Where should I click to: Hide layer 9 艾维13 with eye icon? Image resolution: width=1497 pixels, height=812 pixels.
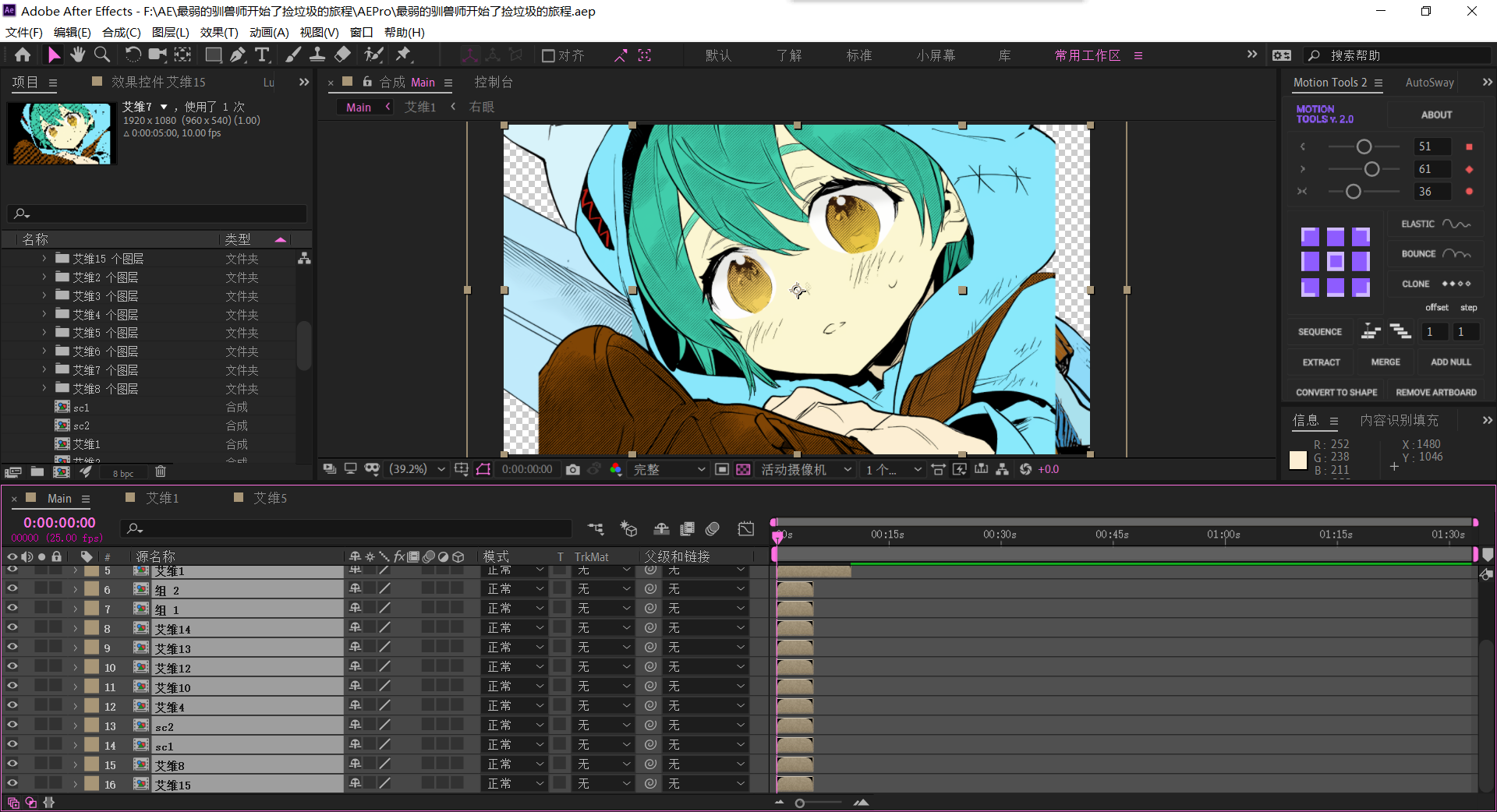tap(12, 647)
